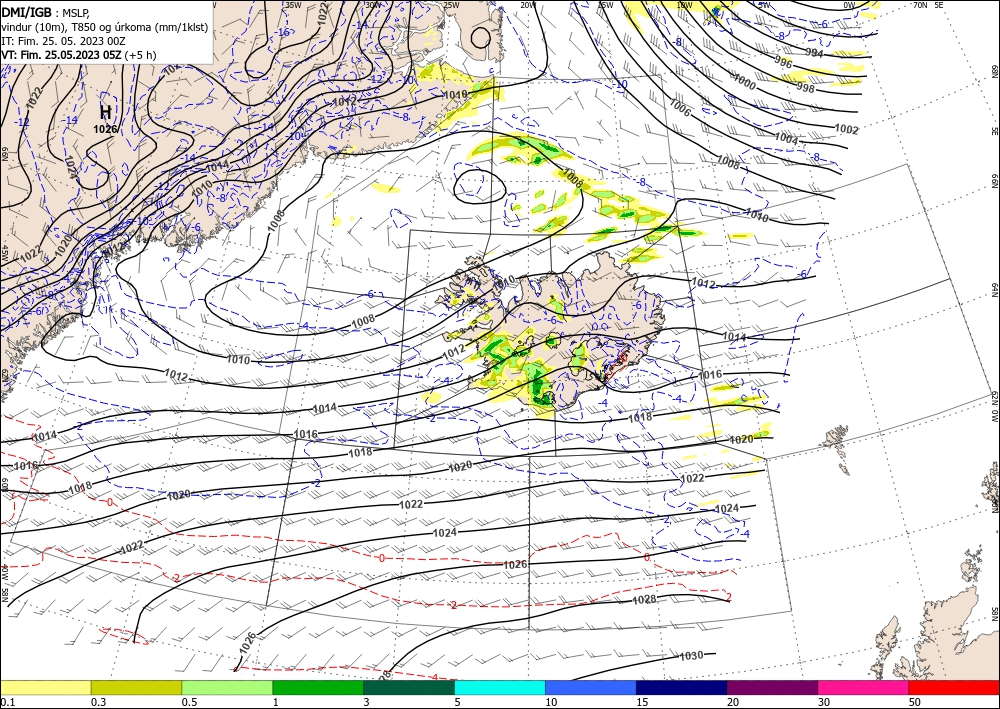Click the '15' legend scale value
1000x709 pixels.
[642, 702]
